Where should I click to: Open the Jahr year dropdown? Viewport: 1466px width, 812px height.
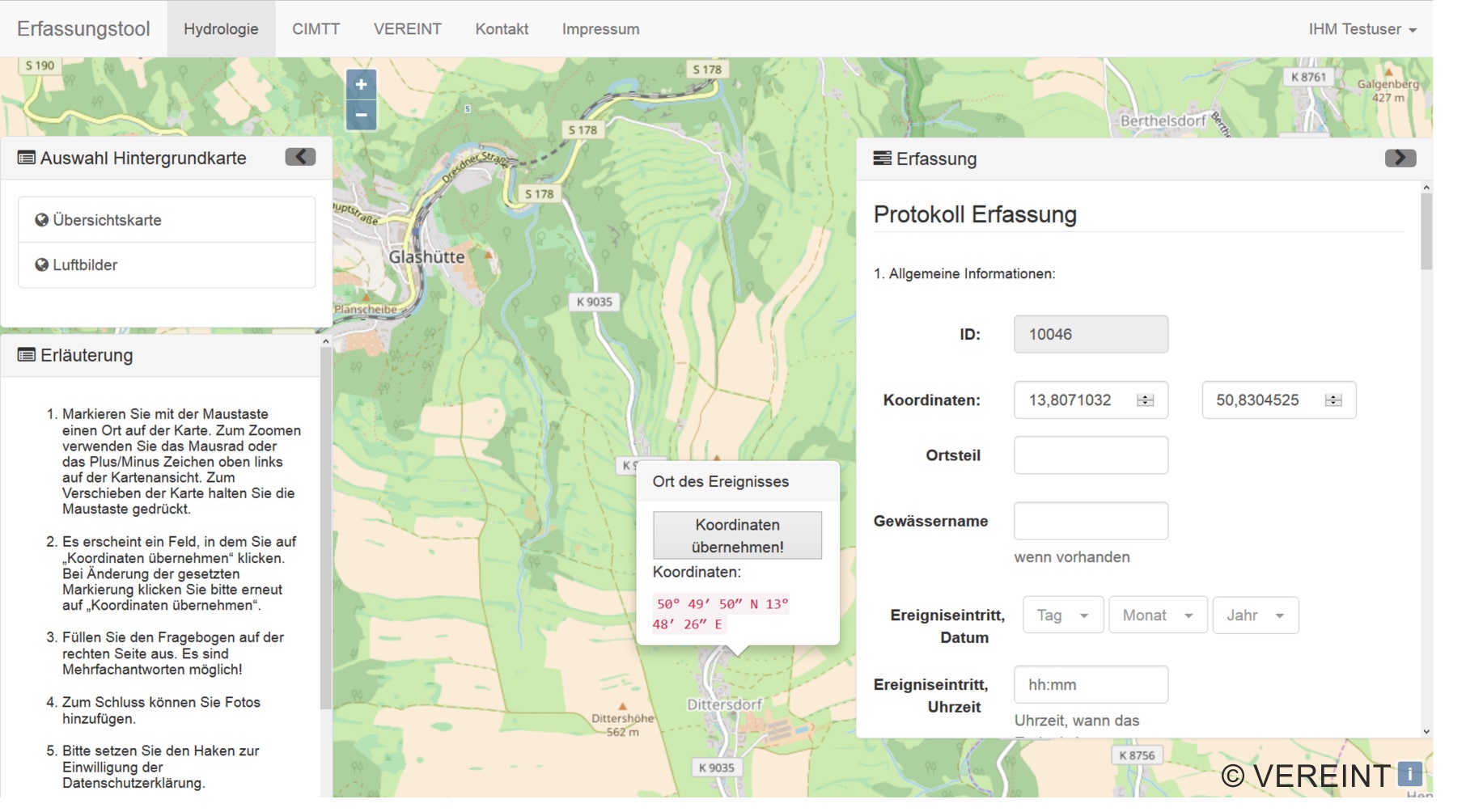pos(1255,615)
